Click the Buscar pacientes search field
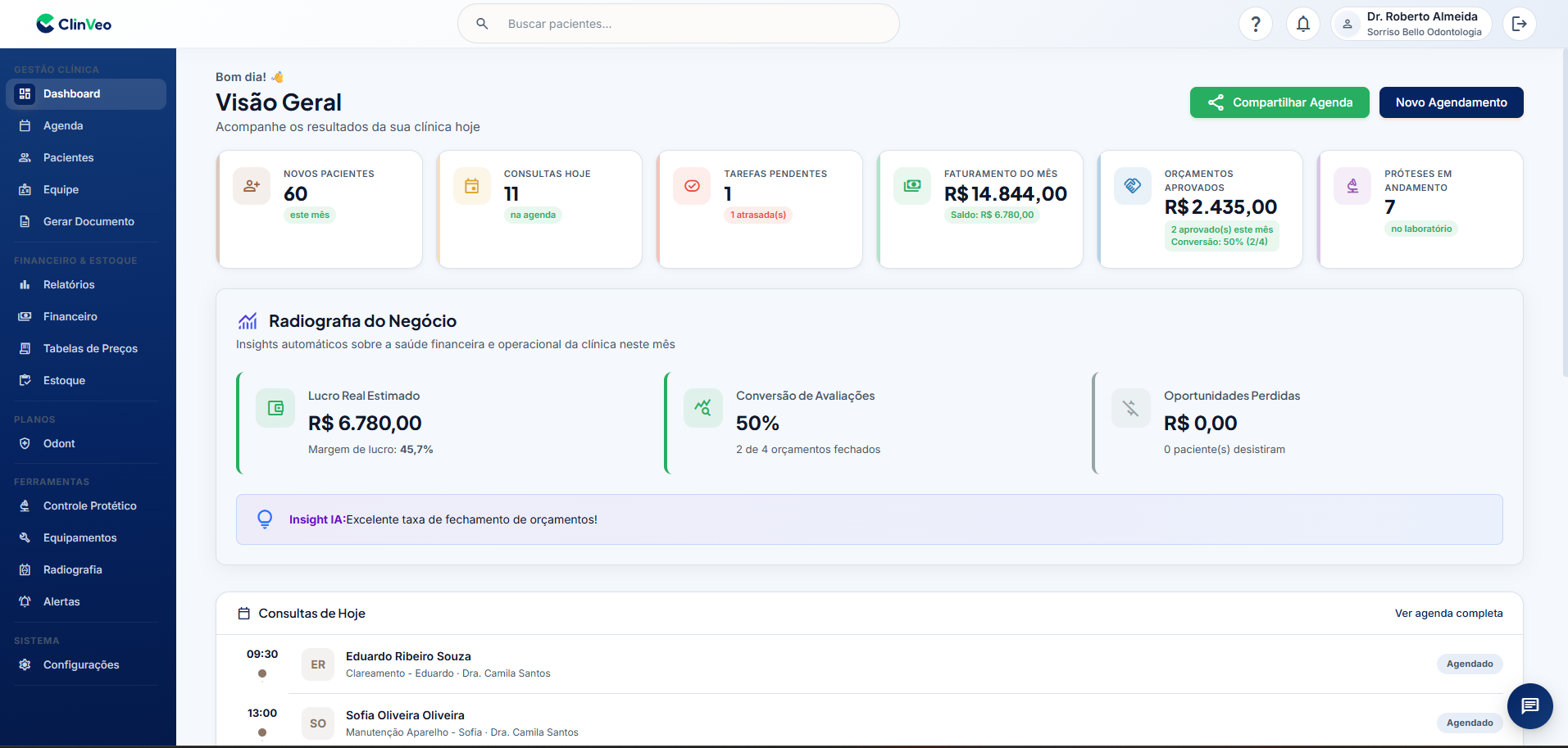Viewport: 1568px width, 748px height. click(678, 24)
